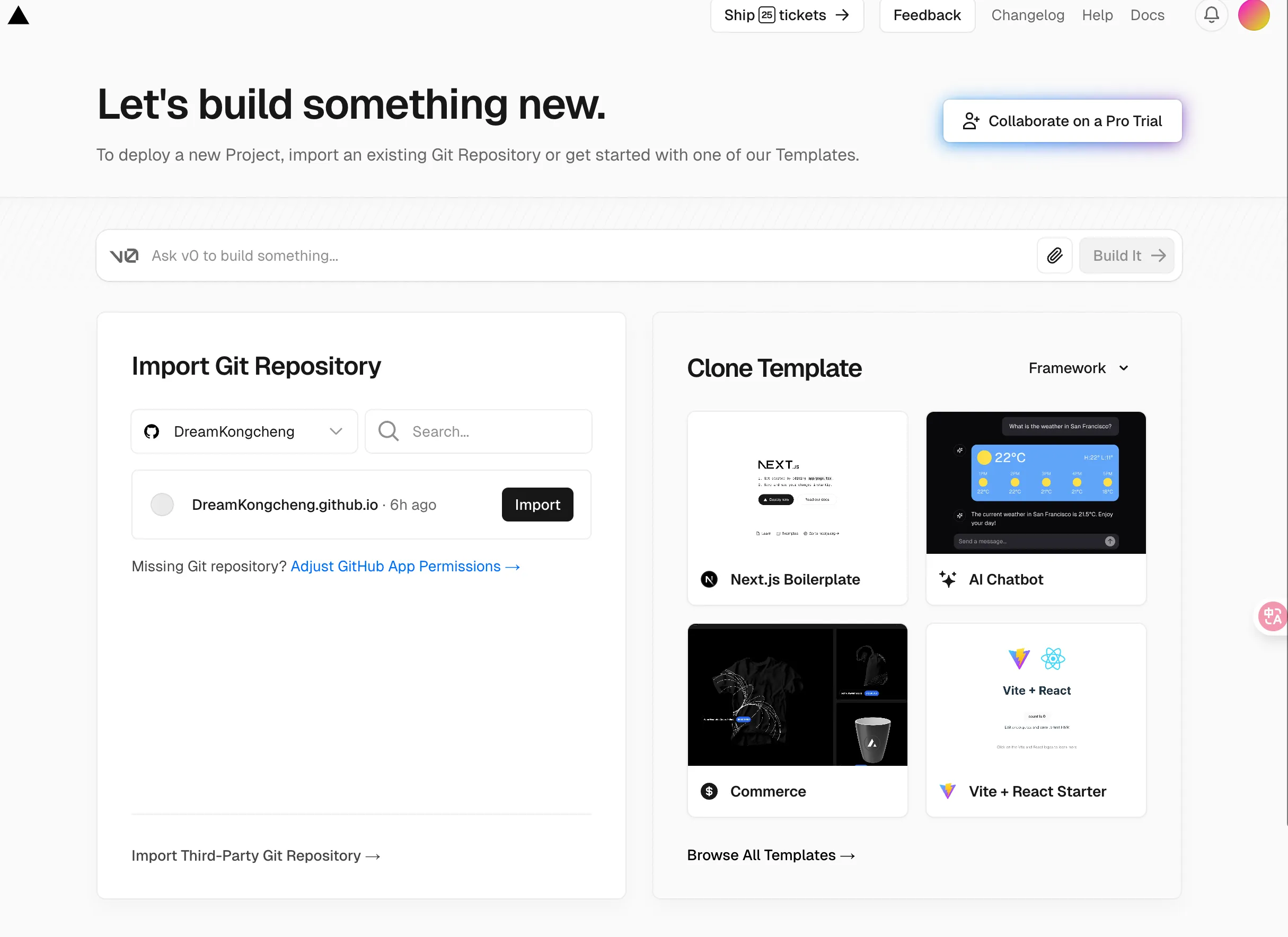Screen dimensions: 1288x937
Task: Expand the DreamKongcheng account dropdown
Action: click(x=244, y=431)
